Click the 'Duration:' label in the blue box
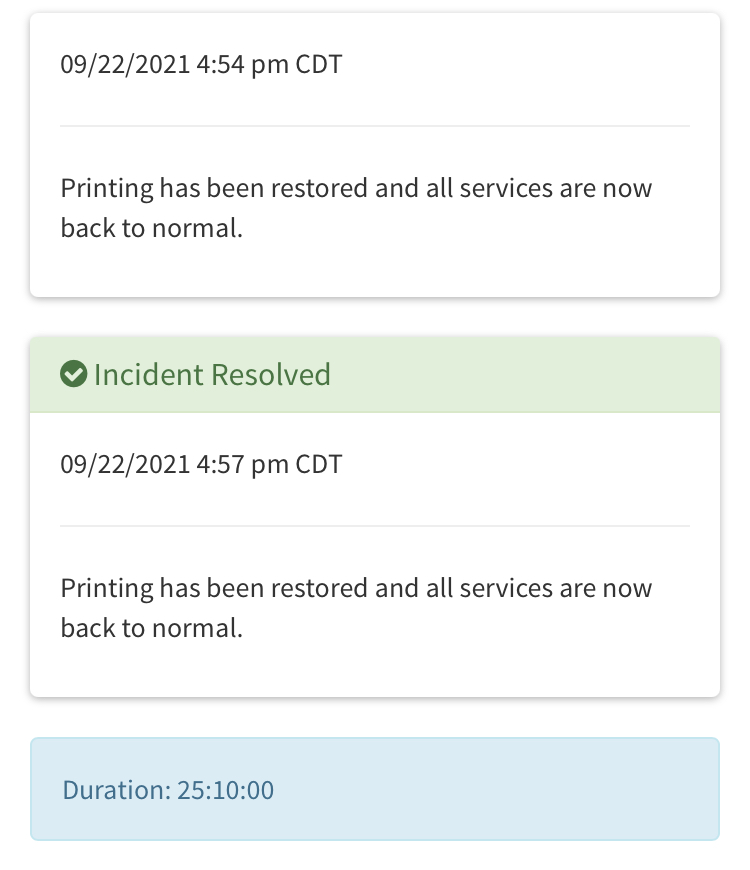The height and width of the screenshot is (870, 750). (x=116, y=790)
